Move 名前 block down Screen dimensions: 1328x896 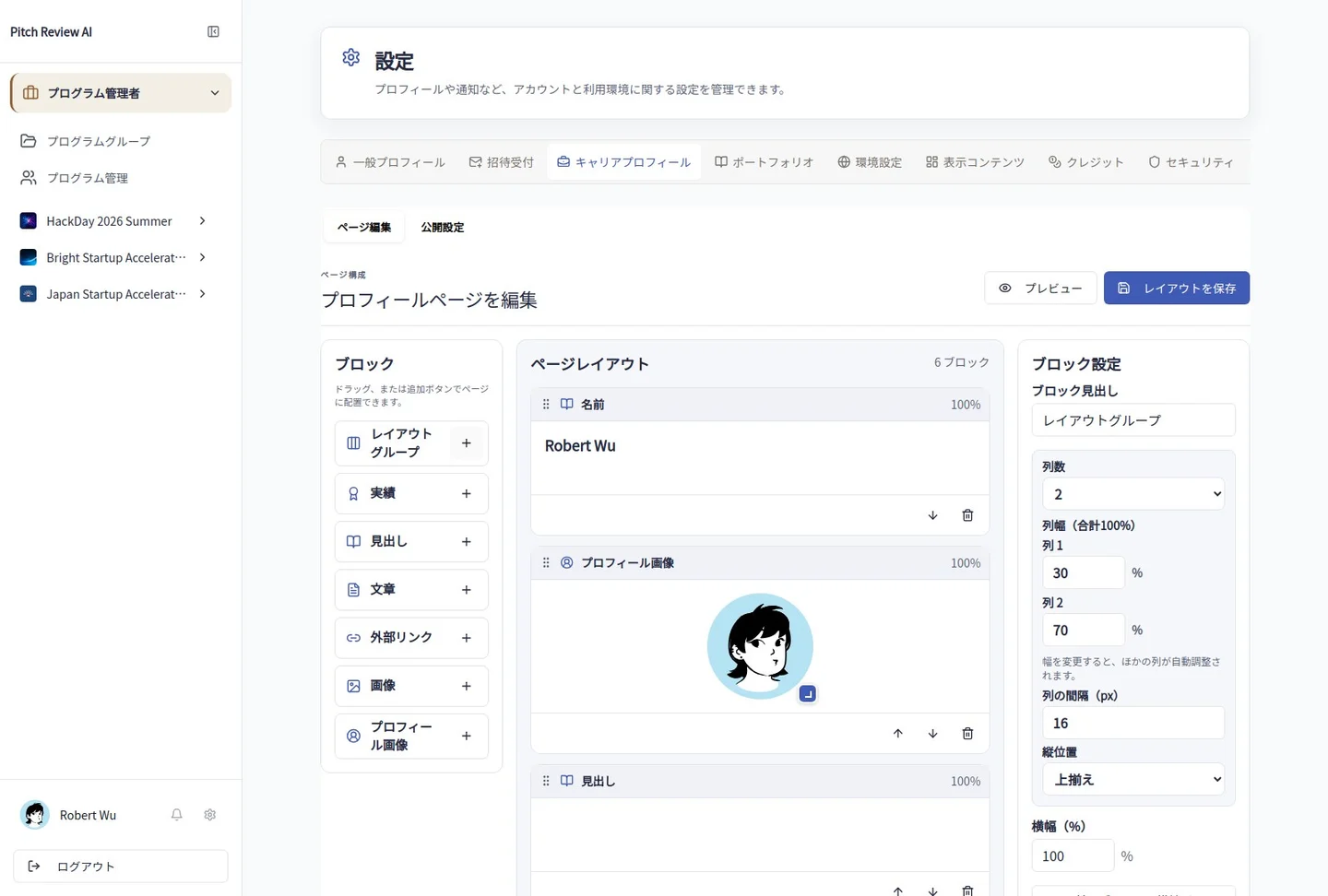coord(932,515)
